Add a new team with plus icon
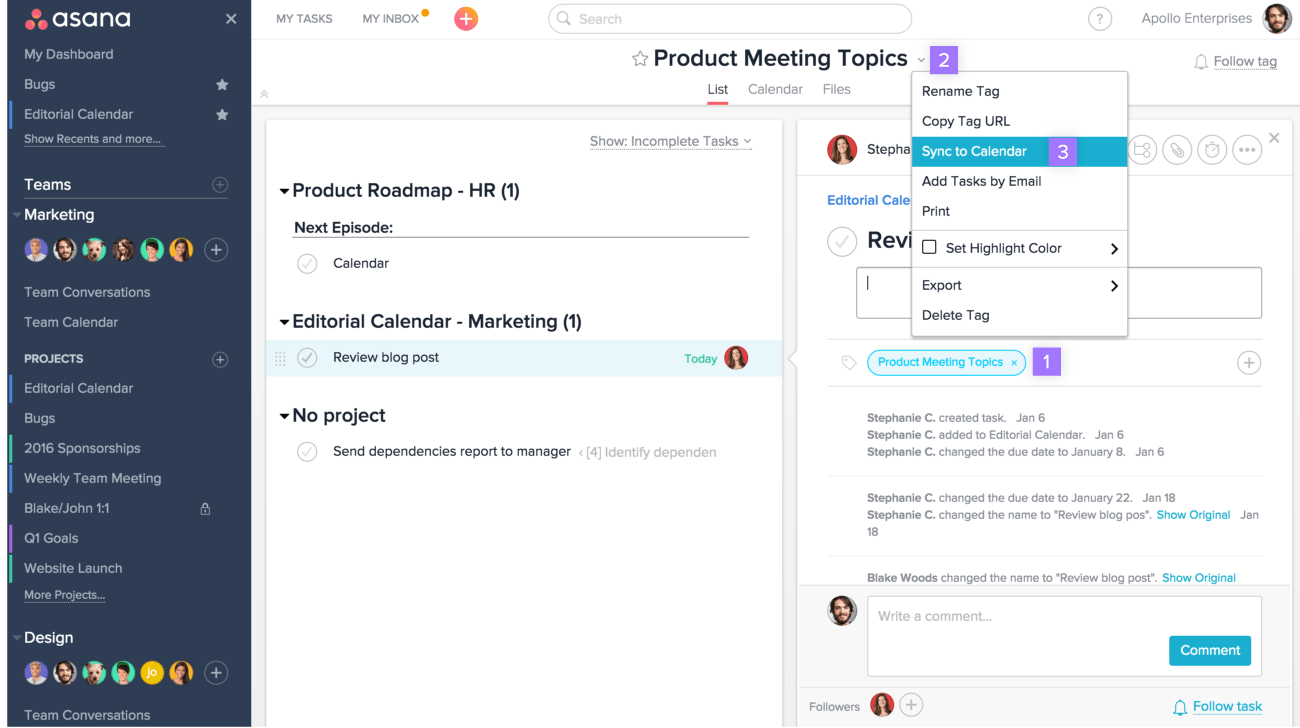This screenshot has width=1300, height=728. [220, 185]
